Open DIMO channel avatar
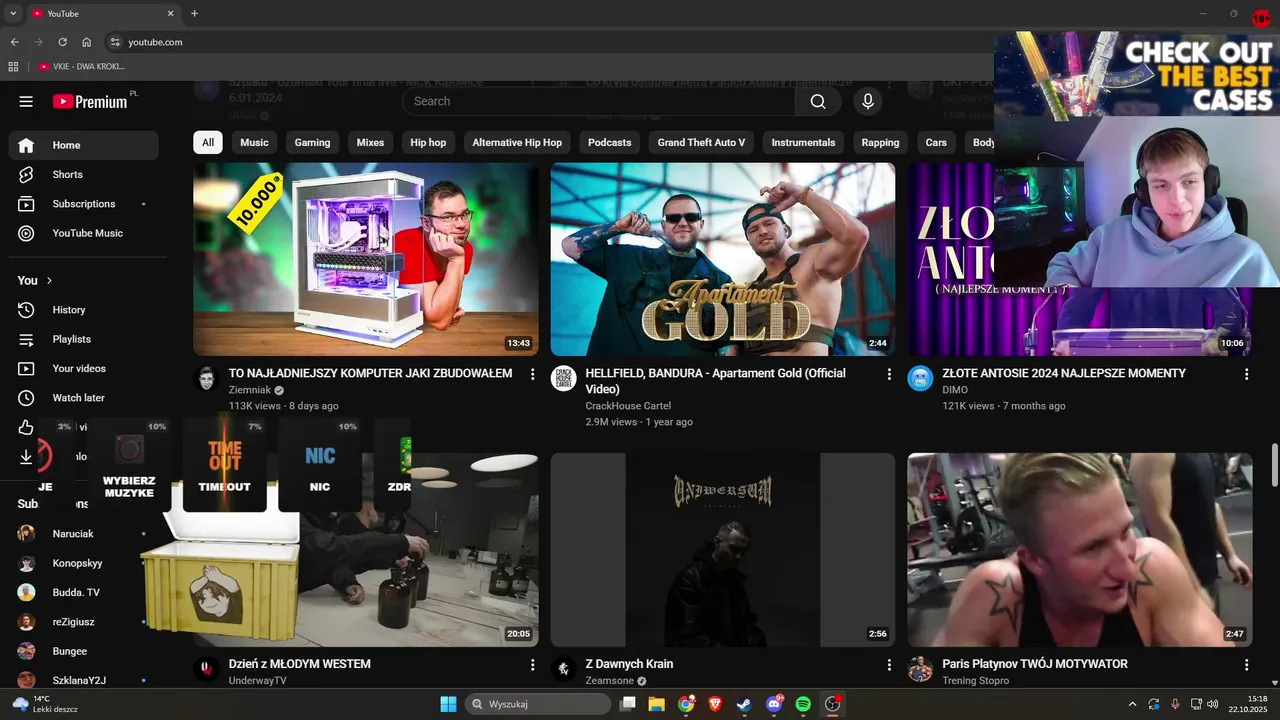Image resolution: width=1280 pixels, height=720 pixels. click(920, 378)
